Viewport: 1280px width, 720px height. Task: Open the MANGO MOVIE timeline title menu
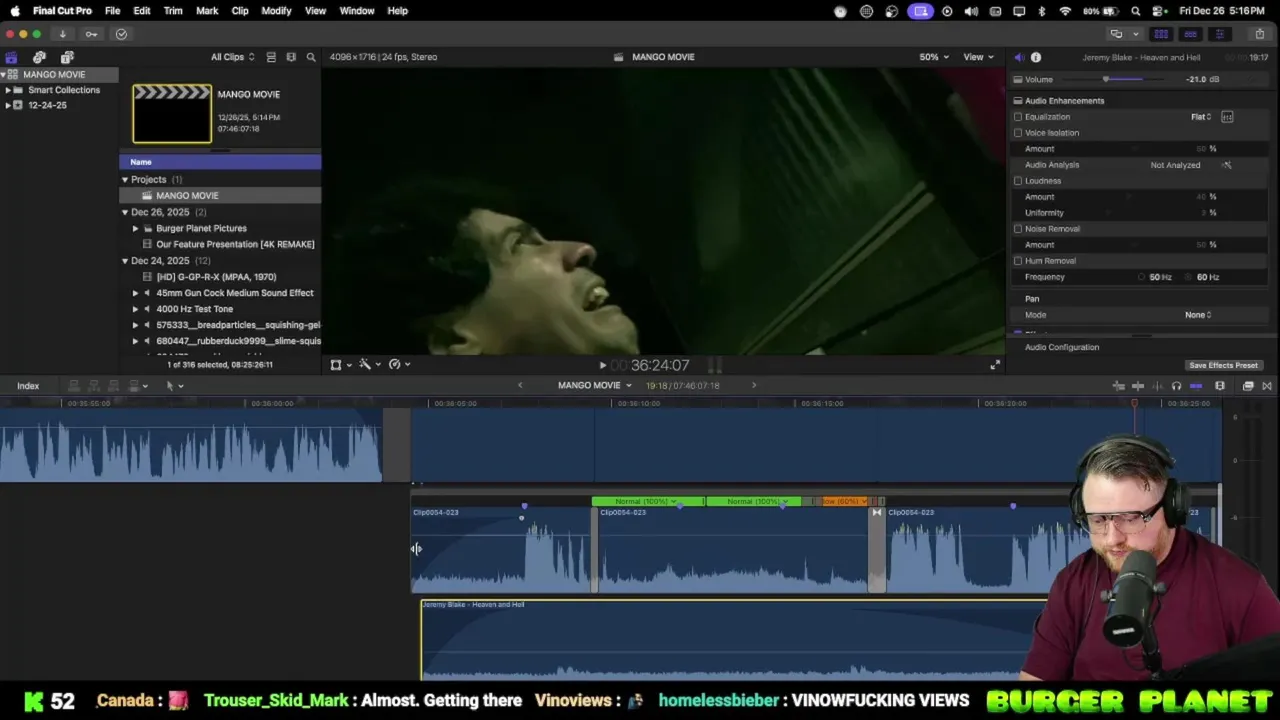(594, 386)
